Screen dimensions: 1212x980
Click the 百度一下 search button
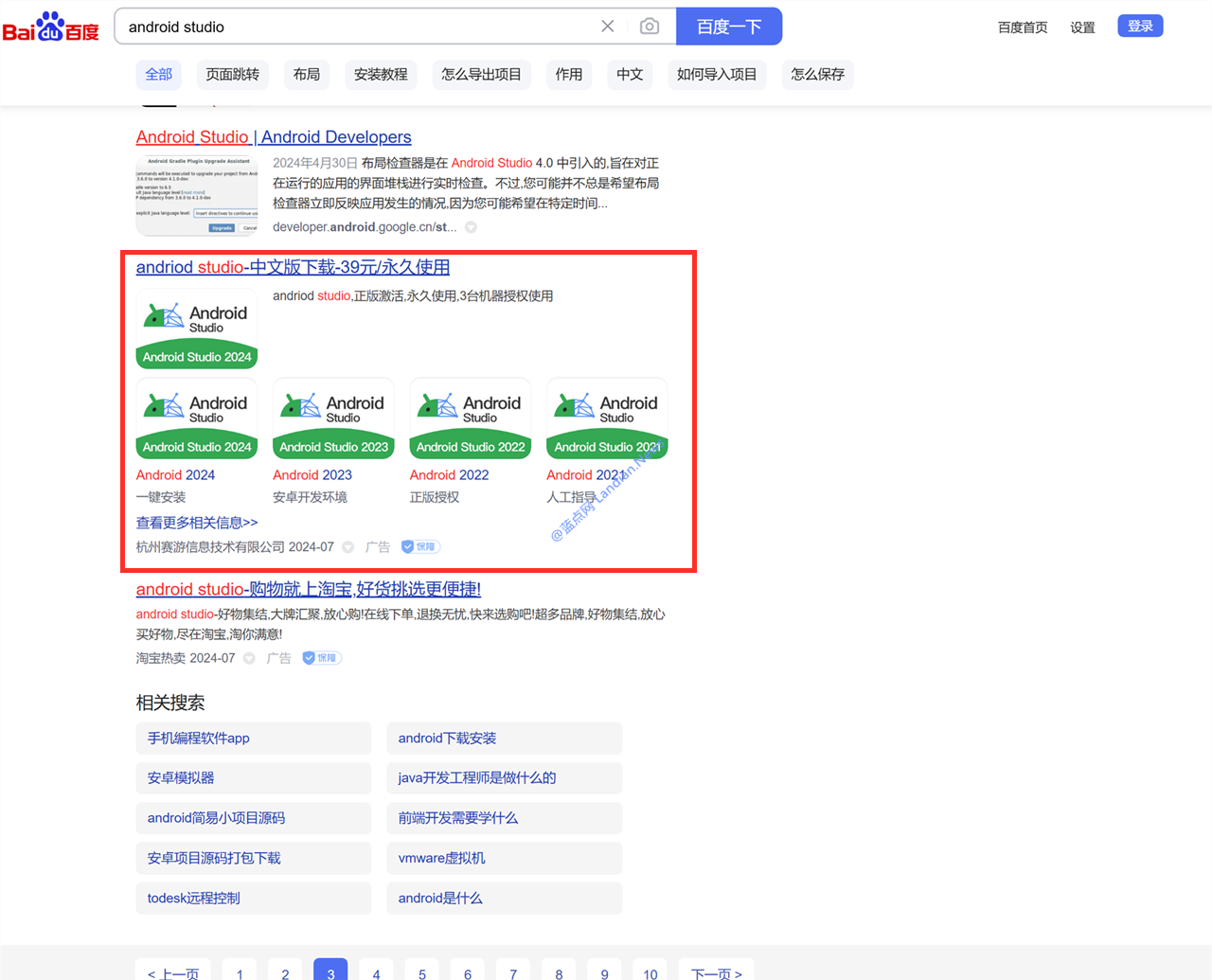coord(729,27)
